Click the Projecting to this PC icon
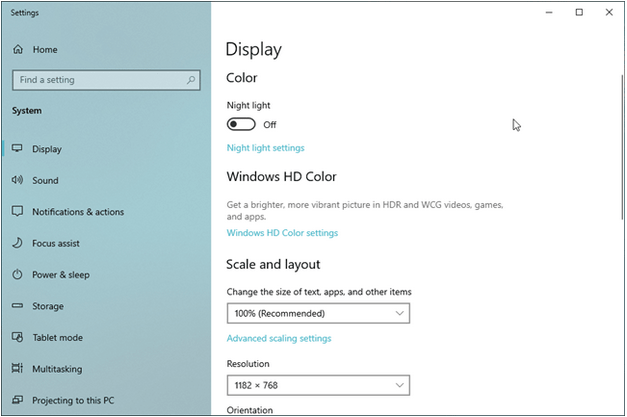Image resolution: width=627 pixels, height=417 pixels. (x=17, y=399)
